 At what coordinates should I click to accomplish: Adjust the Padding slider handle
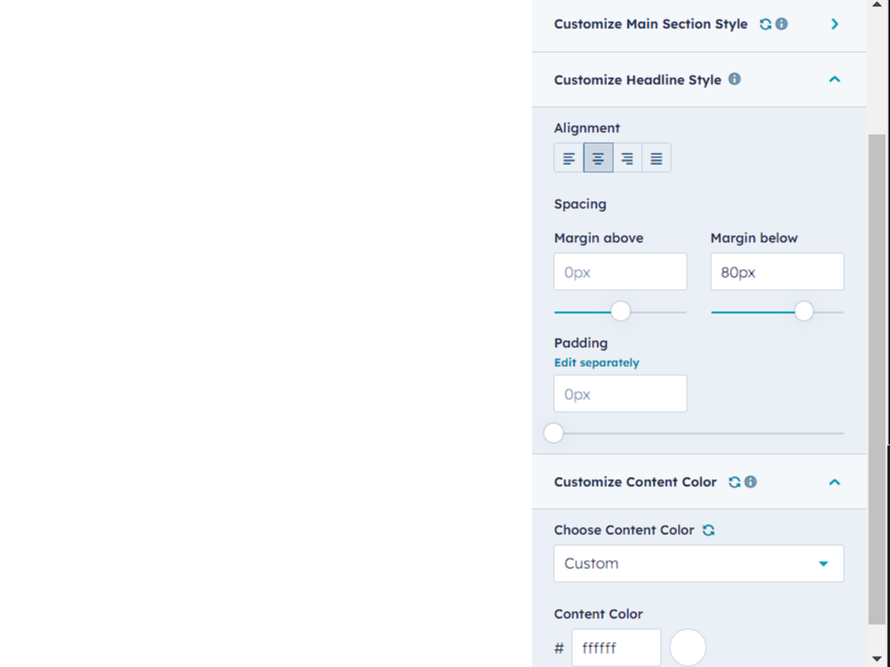coord(553,433)
